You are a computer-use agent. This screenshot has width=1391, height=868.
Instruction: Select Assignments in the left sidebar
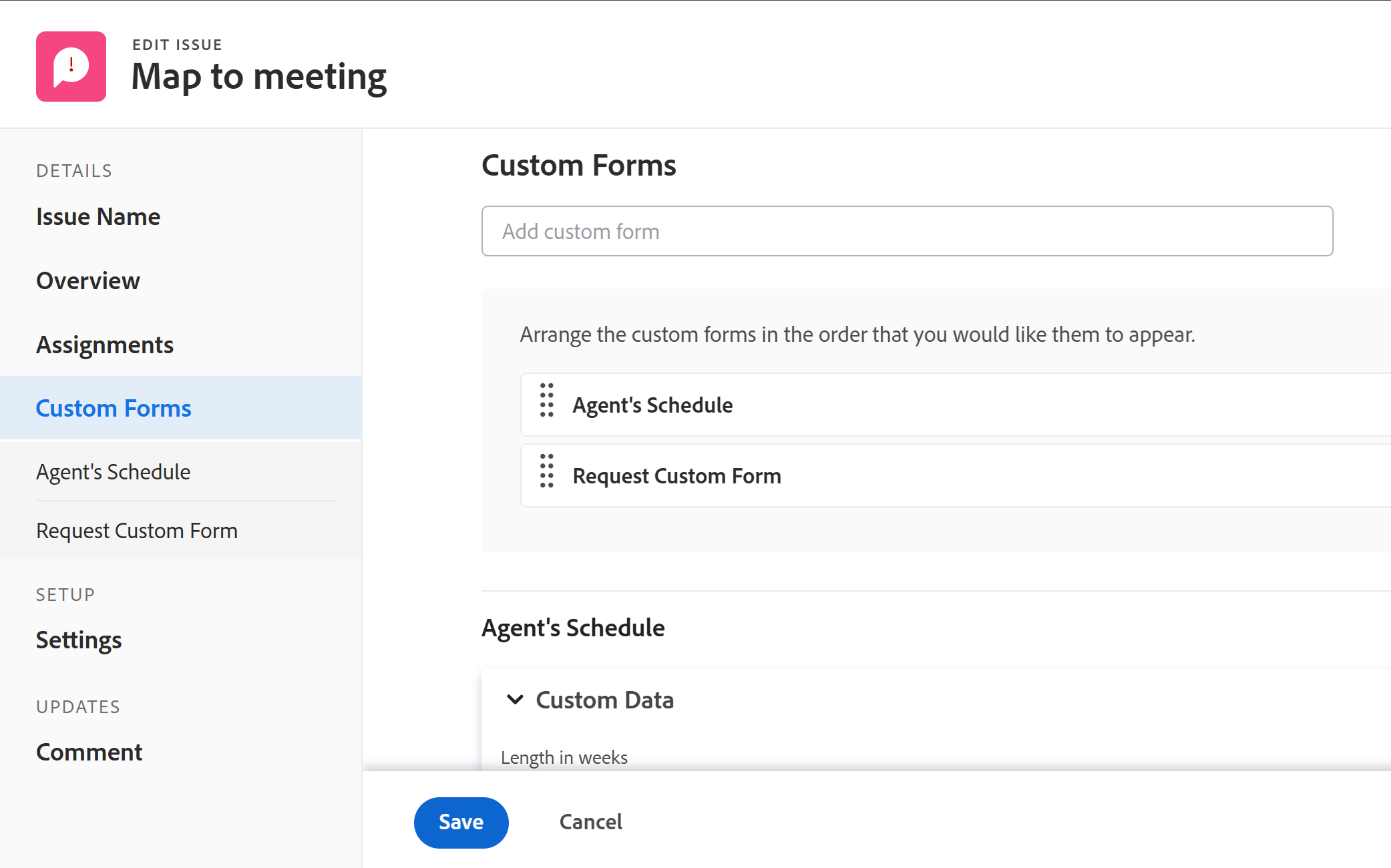(105, 345)
